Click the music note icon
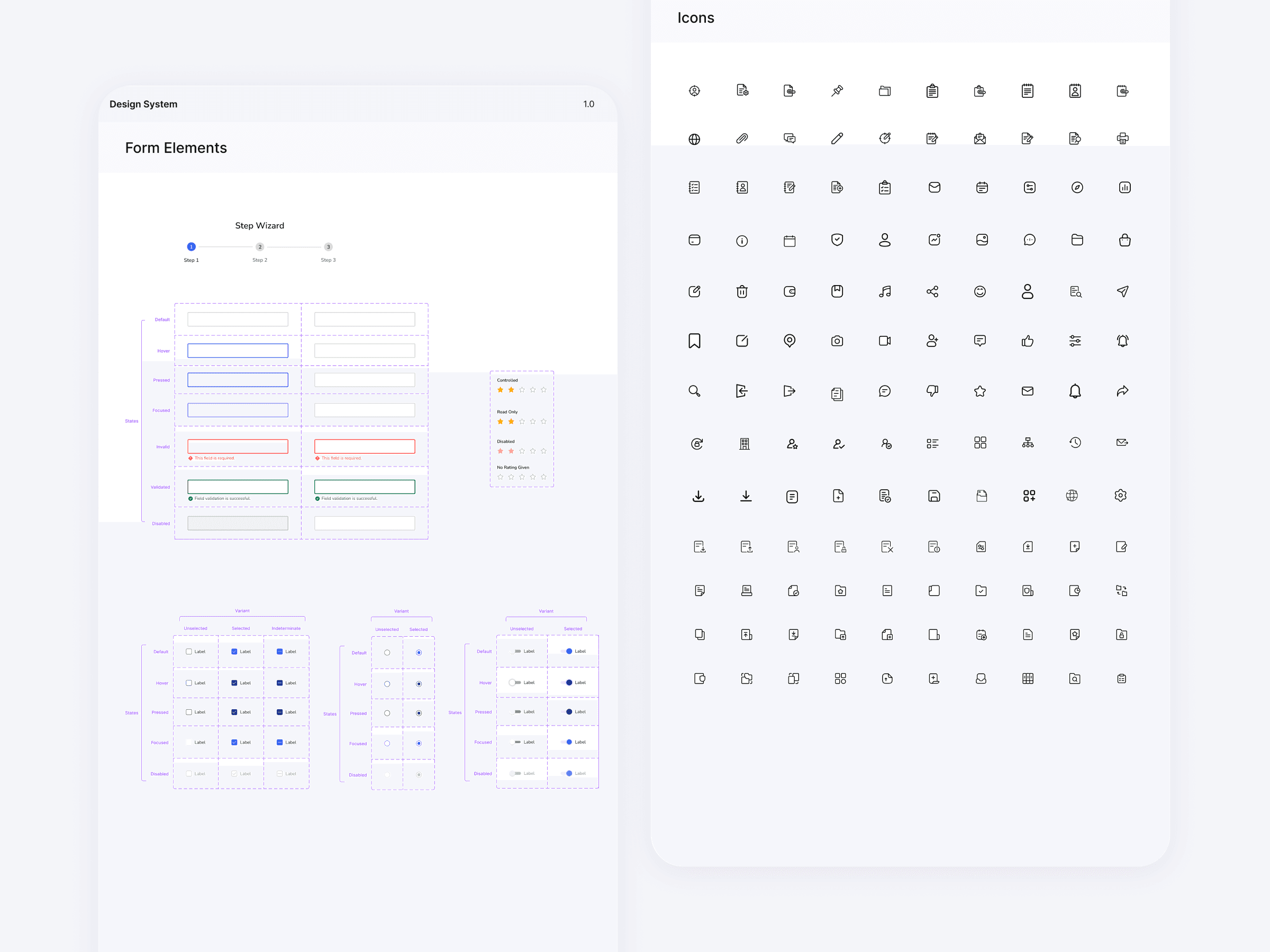This screenshot has width=1270, height=952. pos(885,291)
